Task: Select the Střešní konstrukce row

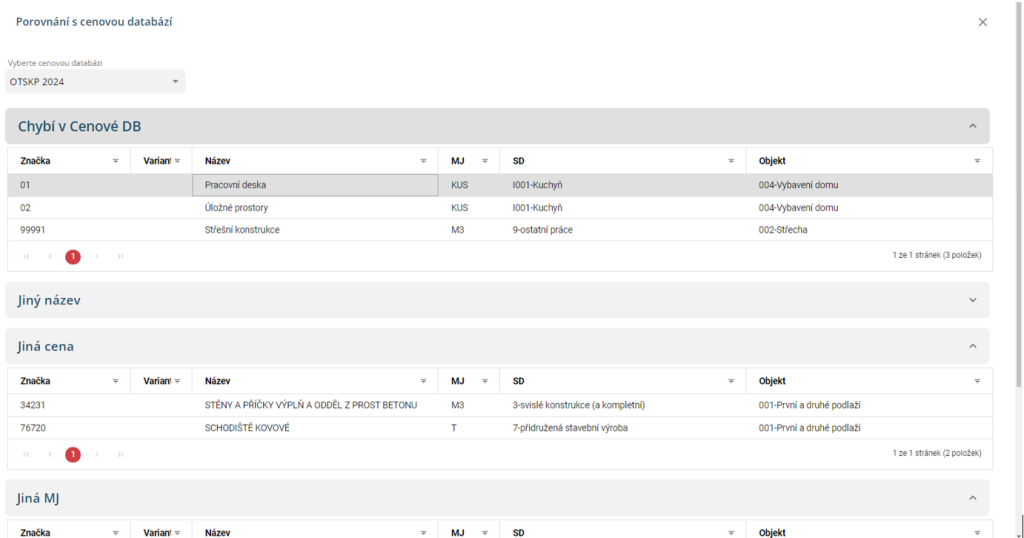Action: [242, 230]
